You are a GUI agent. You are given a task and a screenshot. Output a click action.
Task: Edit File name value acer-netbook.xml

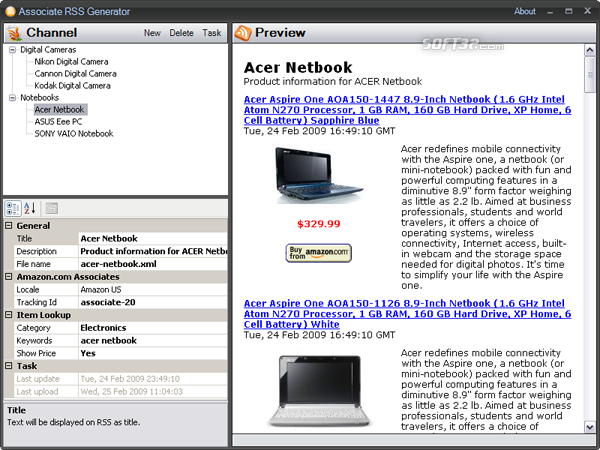click(x=153, y=264)
